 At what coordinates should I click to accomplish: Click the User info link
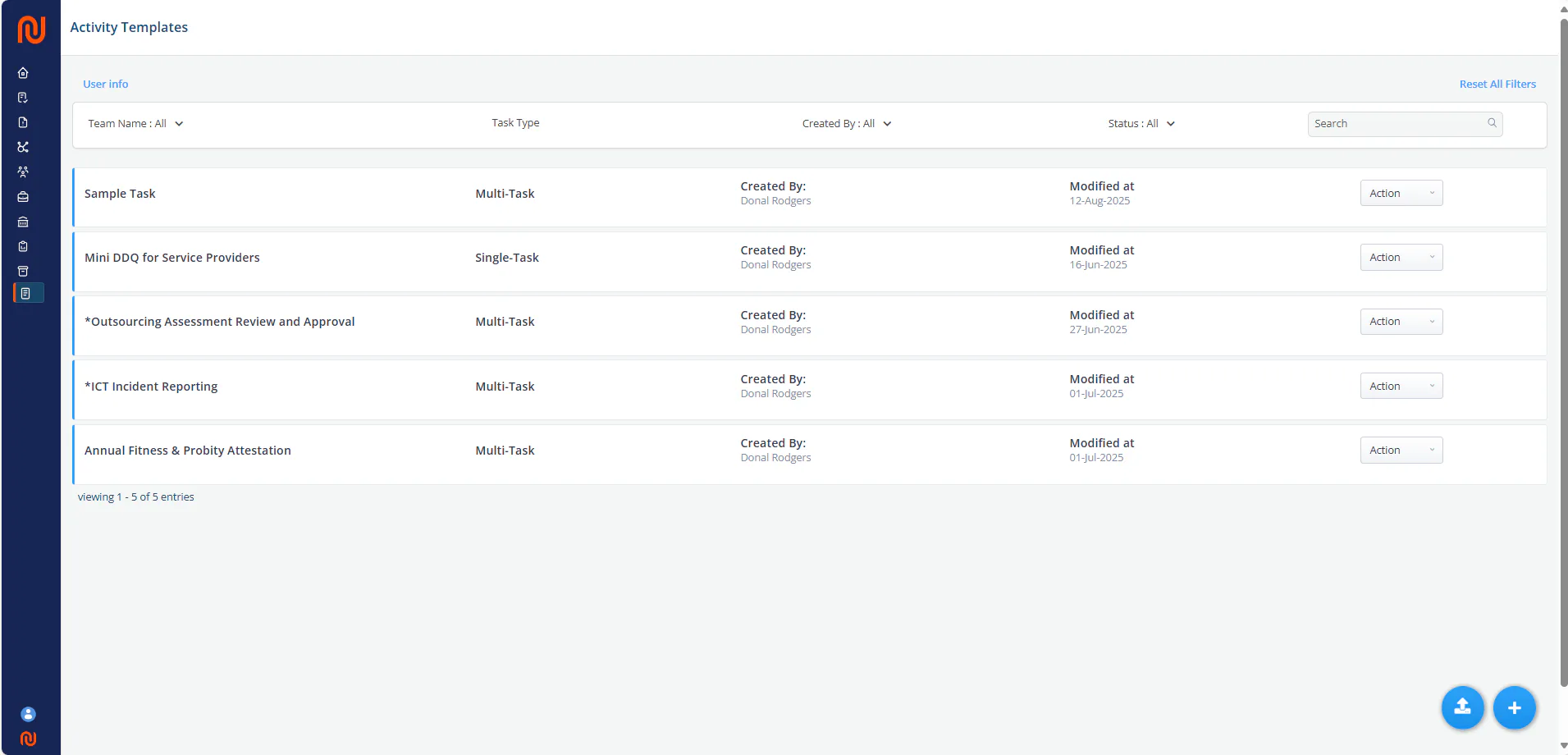(x=105, y=84)
